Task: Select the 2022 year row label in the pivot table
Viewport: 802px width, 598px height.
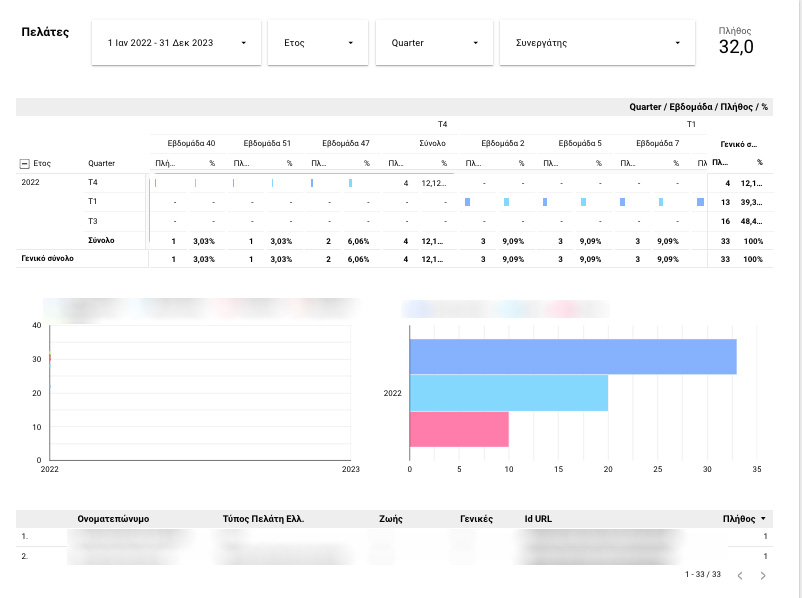Action: (x=30, y=182)
